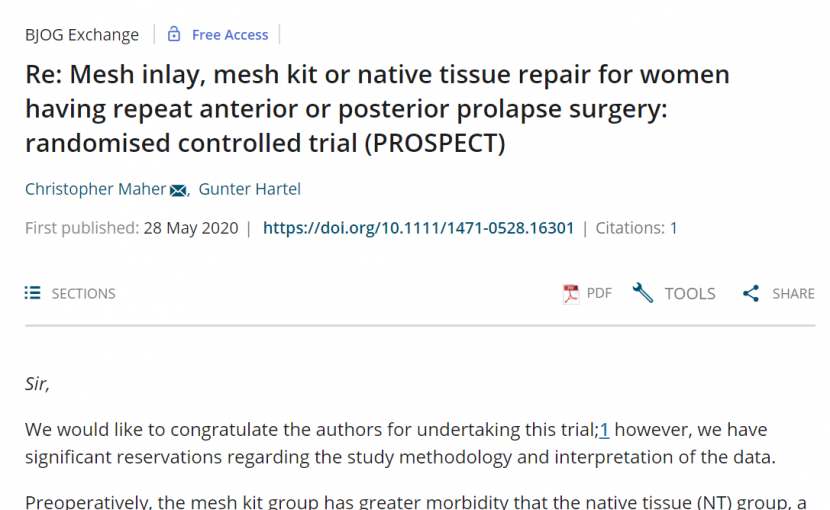Click the red PDF file icon
Screen dimensions: 830x510
(571, 293)
